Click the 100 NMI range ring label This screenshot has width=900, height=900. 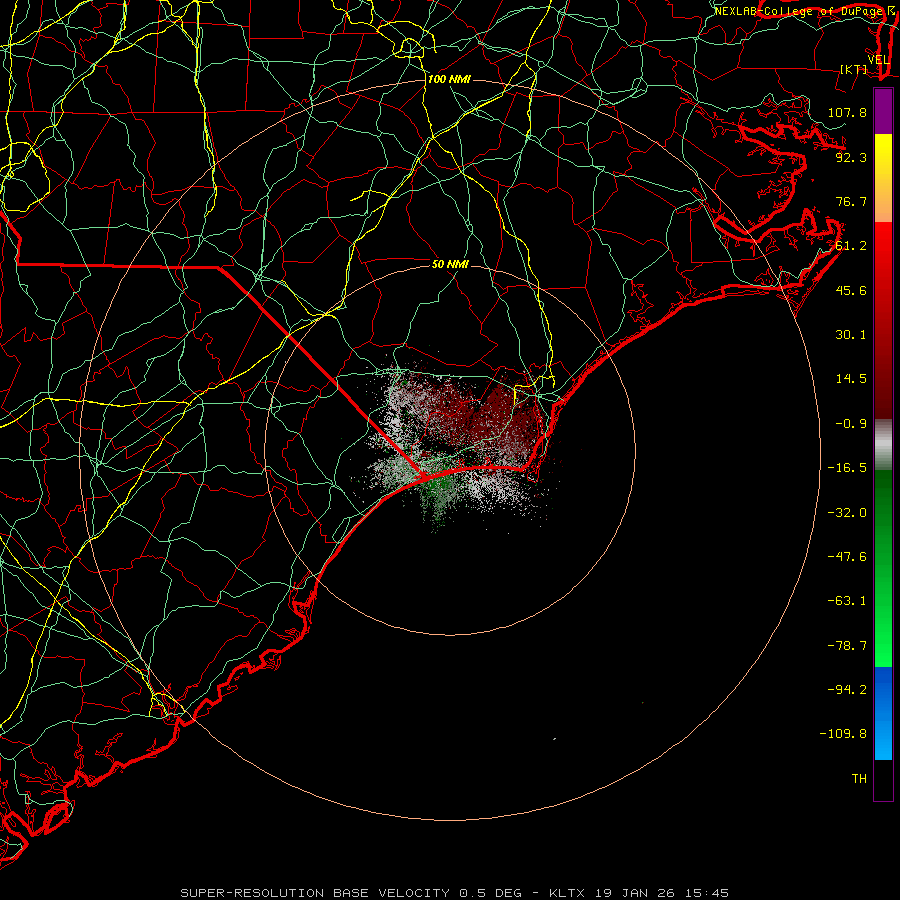(x=449, y=79)
